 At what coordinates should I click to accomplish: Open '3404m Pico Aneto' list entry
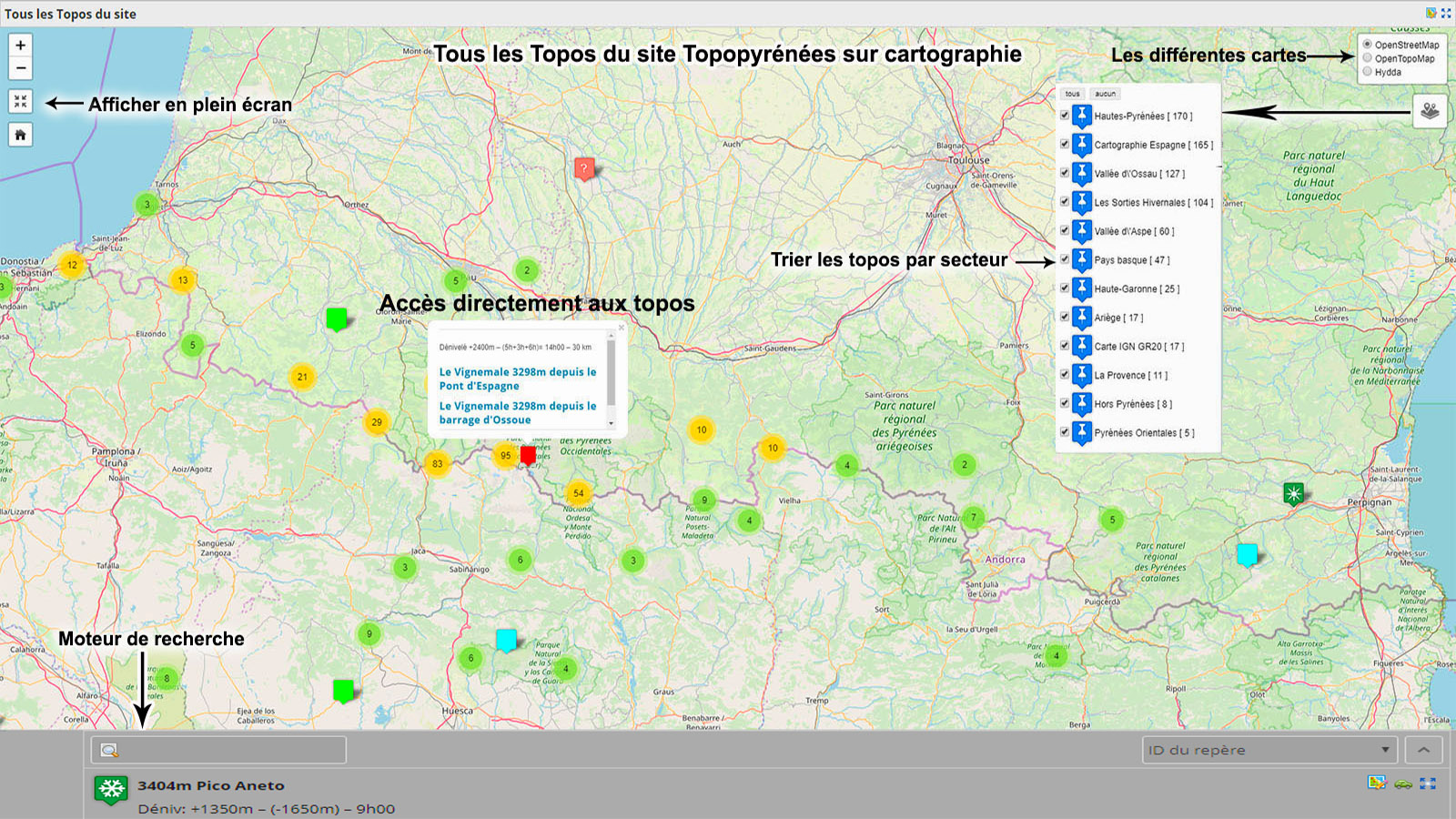tap(210, 785)
